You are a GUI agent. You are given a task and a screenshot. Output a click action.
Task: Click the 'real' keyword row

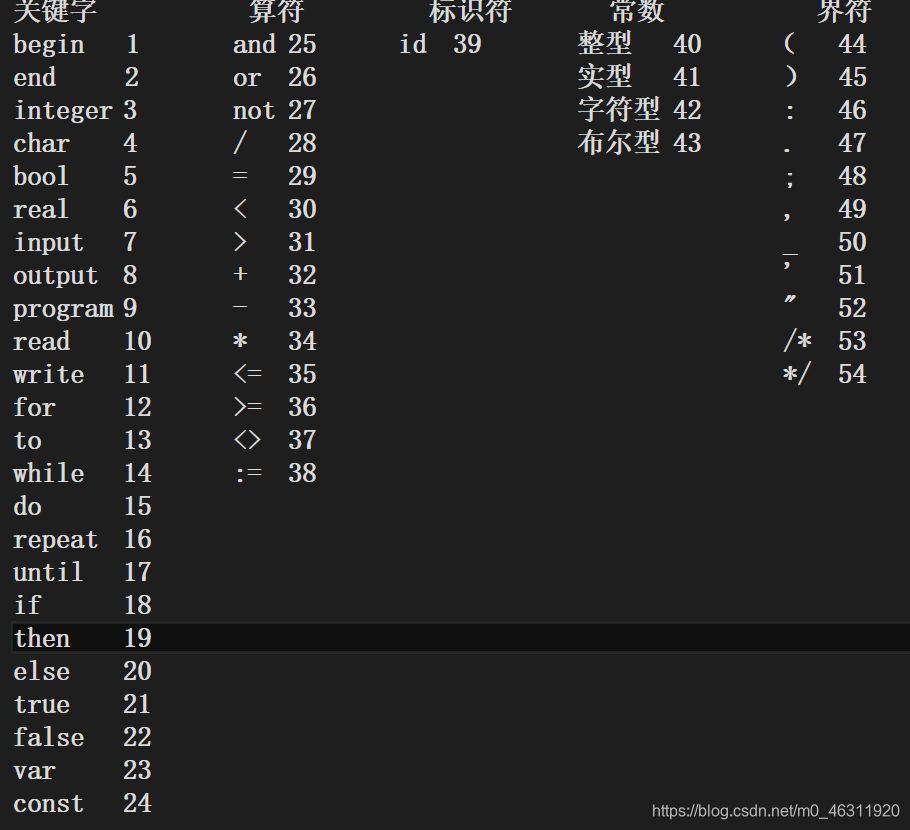[x=41, y=210]
